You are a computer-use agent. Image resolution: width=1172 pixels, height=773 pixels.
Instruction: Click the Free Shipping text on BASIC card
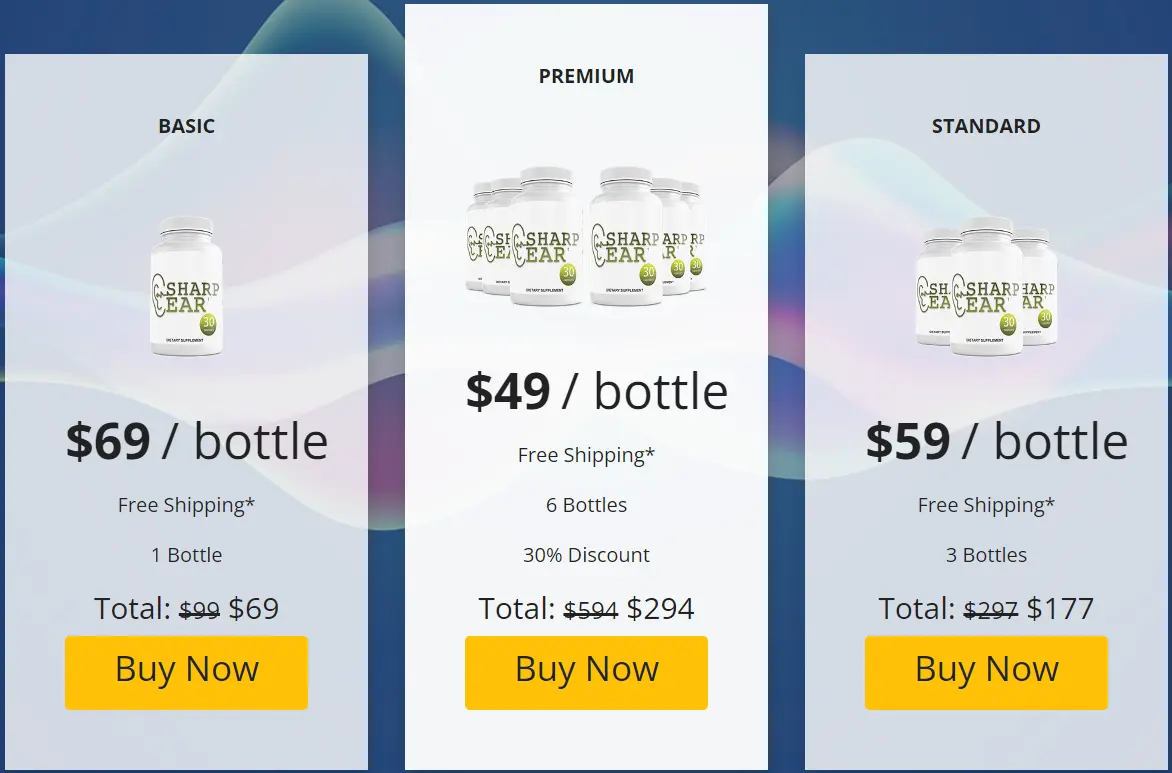[186, 505]
